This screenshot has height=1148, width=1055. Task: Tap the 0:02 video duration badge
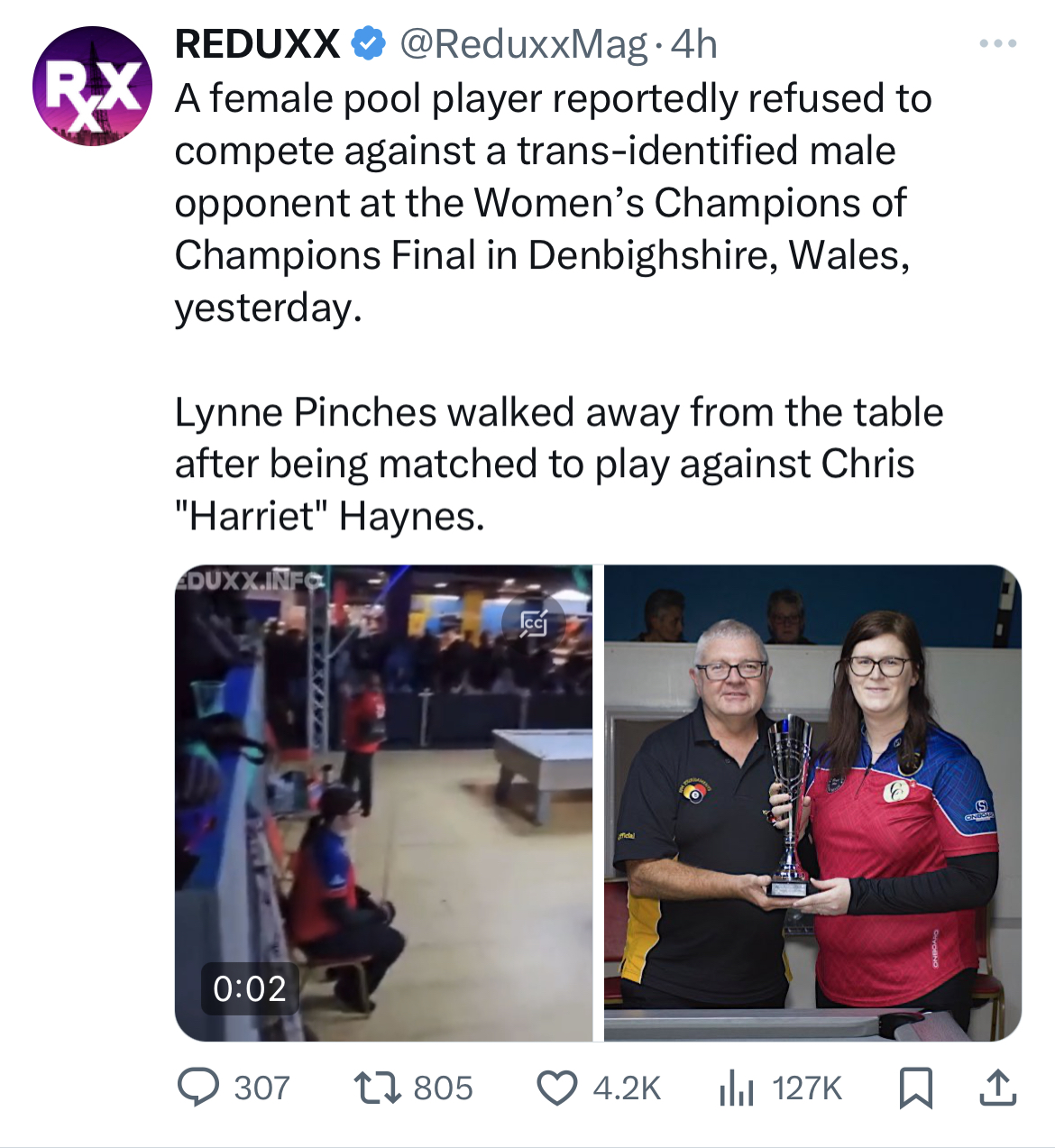[x=250, y=989]
